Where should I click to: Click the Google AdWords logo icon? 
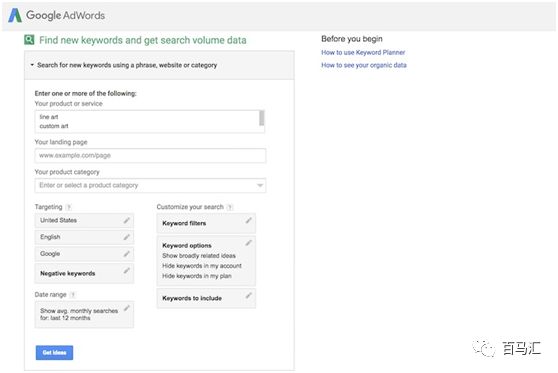point(15,15)
